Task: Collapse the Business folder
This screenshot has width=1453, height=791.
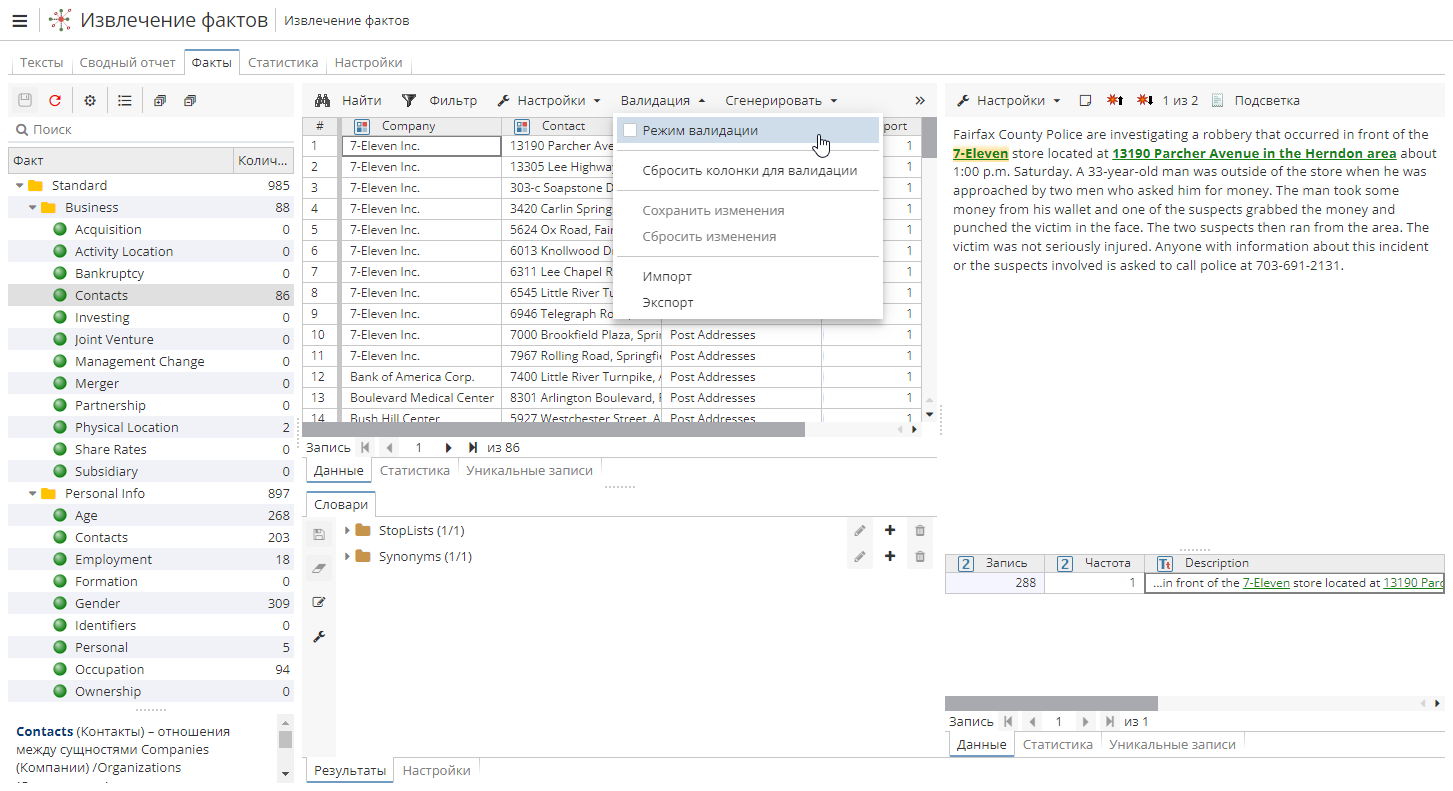Action: click(x=33, y=208)
